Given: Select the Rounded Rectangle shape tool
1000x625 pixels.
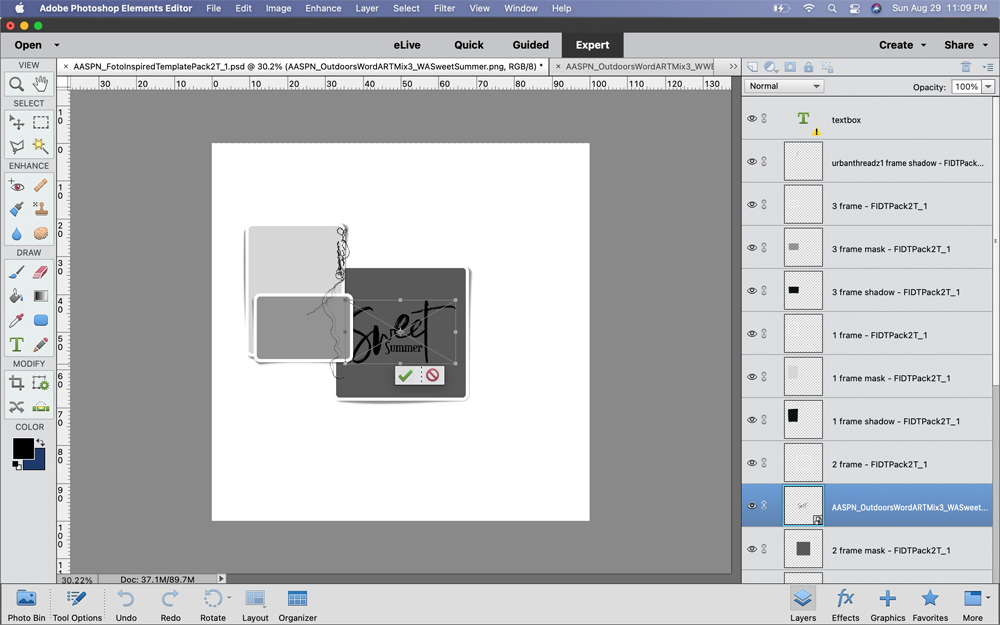Looking at the screenshot, I should (x=41, y=320).
